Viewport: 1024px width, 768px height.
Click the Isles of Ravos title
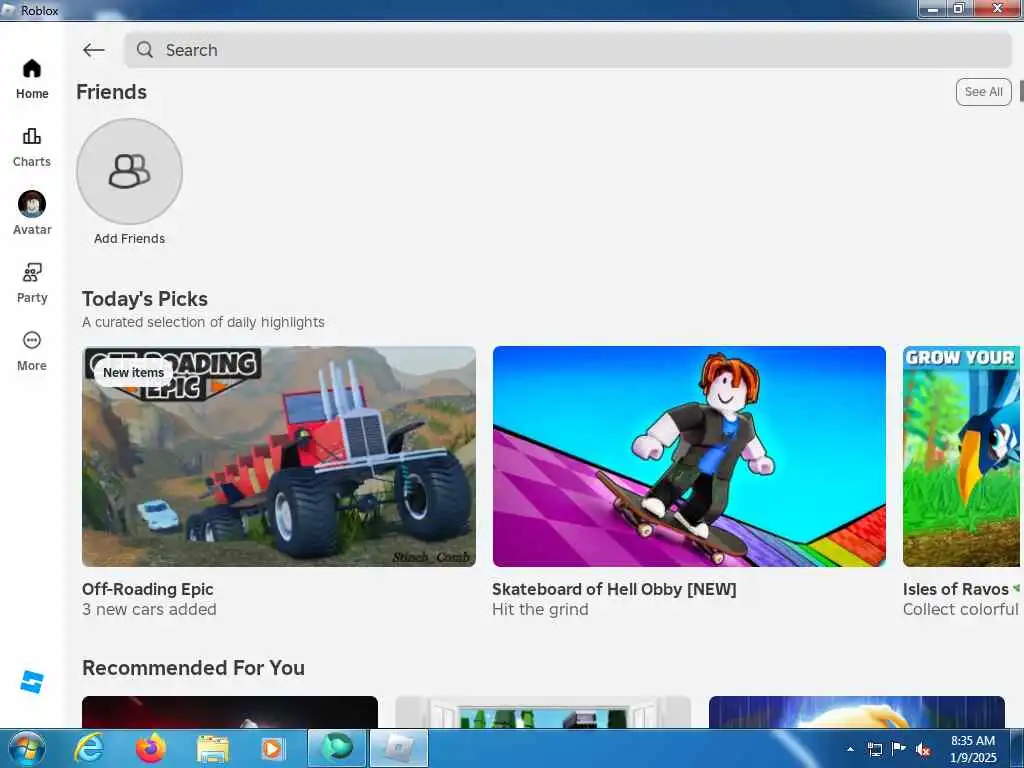(955, 589)
